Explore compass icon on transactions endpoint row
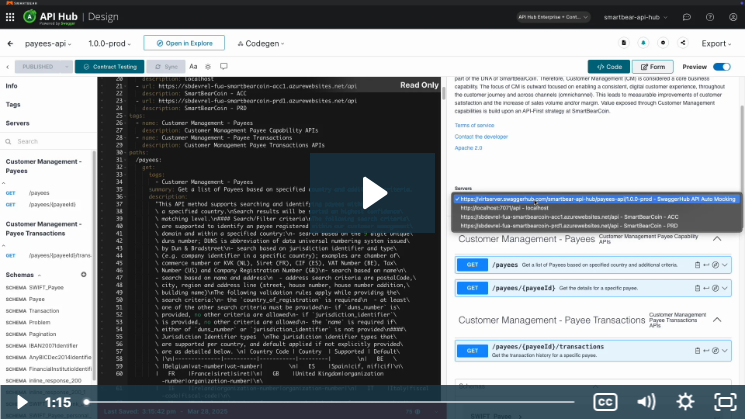 pyautogui.click(x=715, y=351)
